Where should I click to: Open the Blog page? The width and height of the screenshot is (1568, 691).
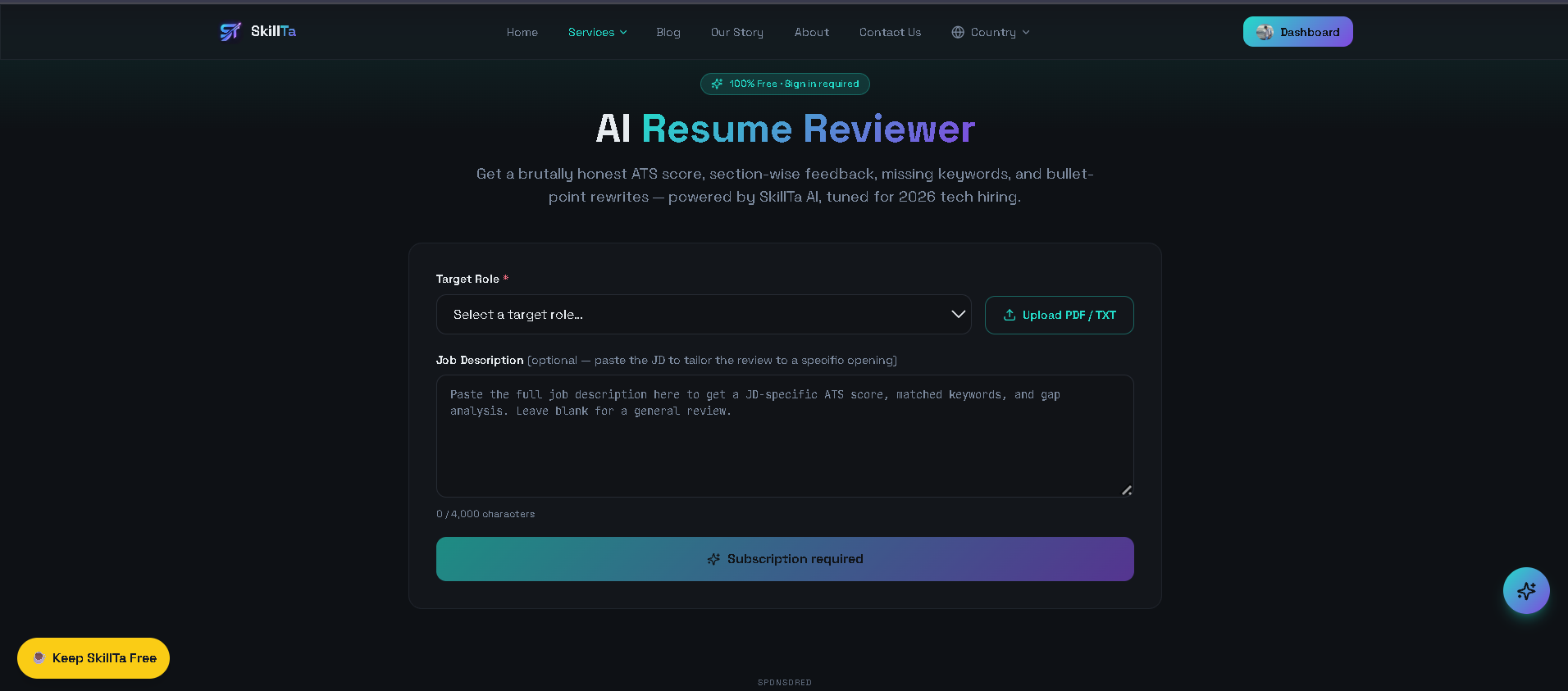tap(668, 32)
